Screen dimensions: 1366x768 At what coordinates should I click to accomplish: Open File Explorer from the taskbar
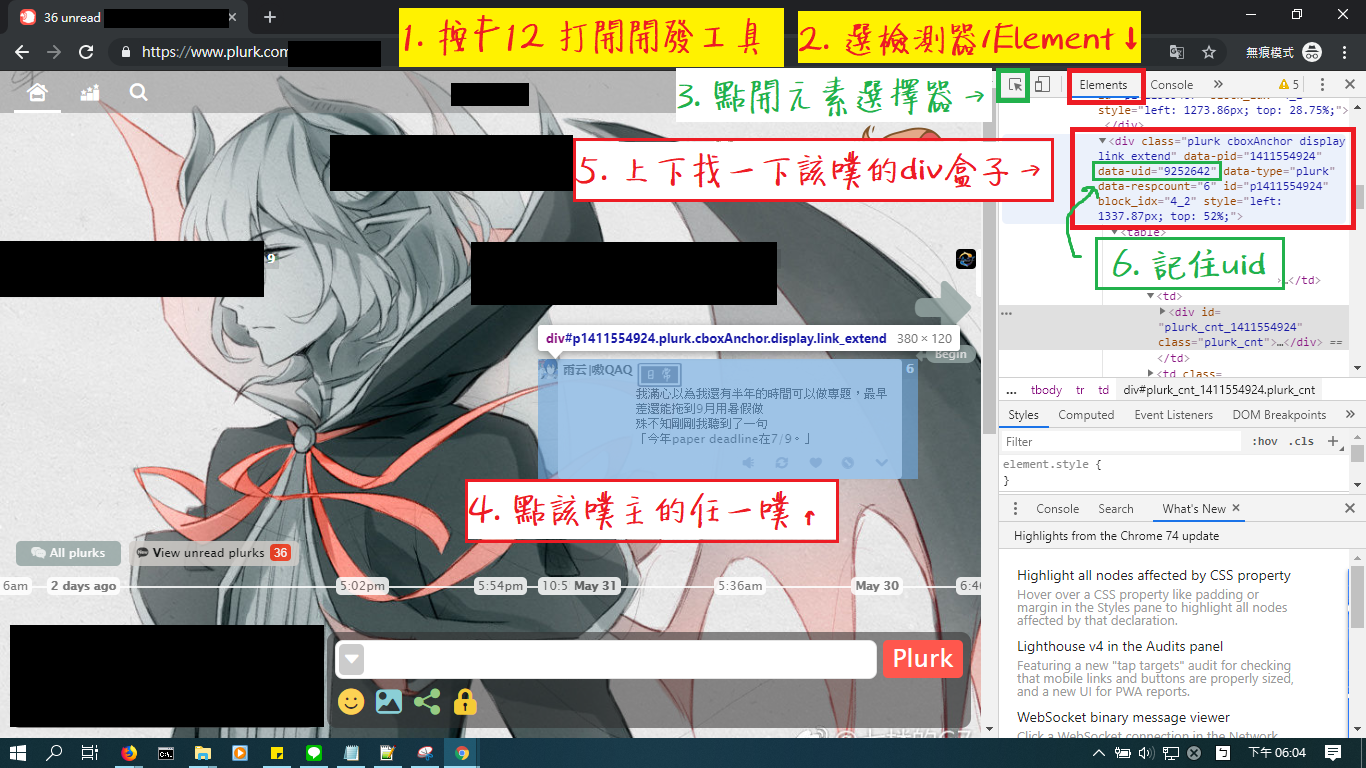202,753
